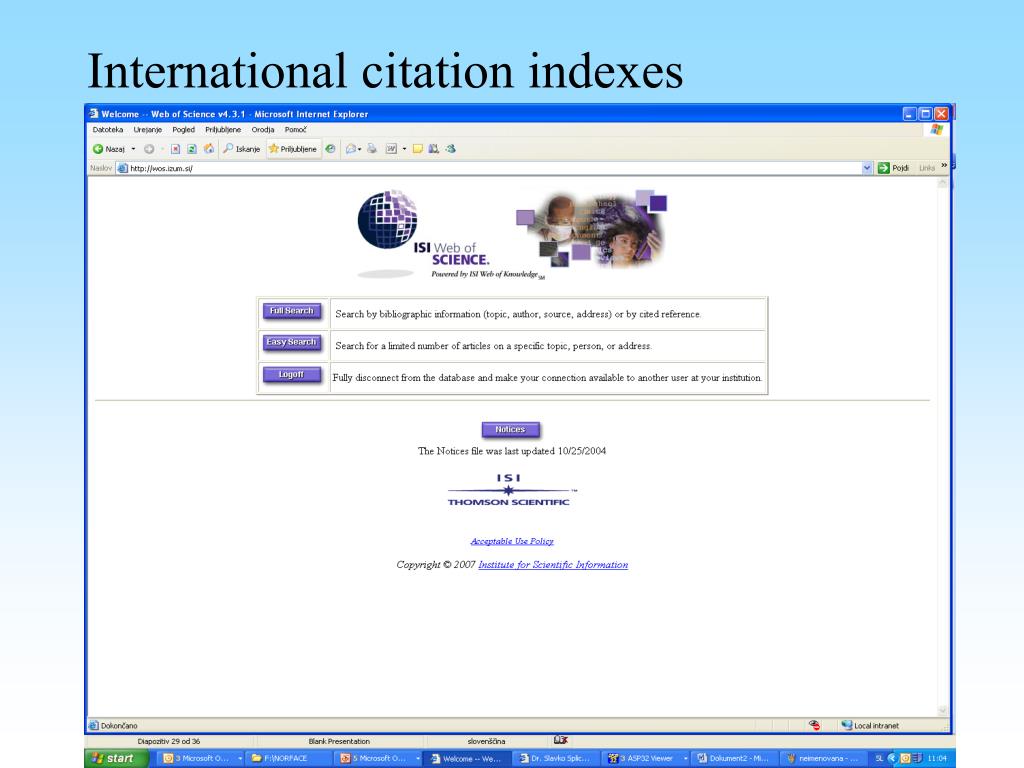The height and width of the screenshot is (768, 1024).
Task: Stop loading with the red X icon
Action: tap(175, 149)
